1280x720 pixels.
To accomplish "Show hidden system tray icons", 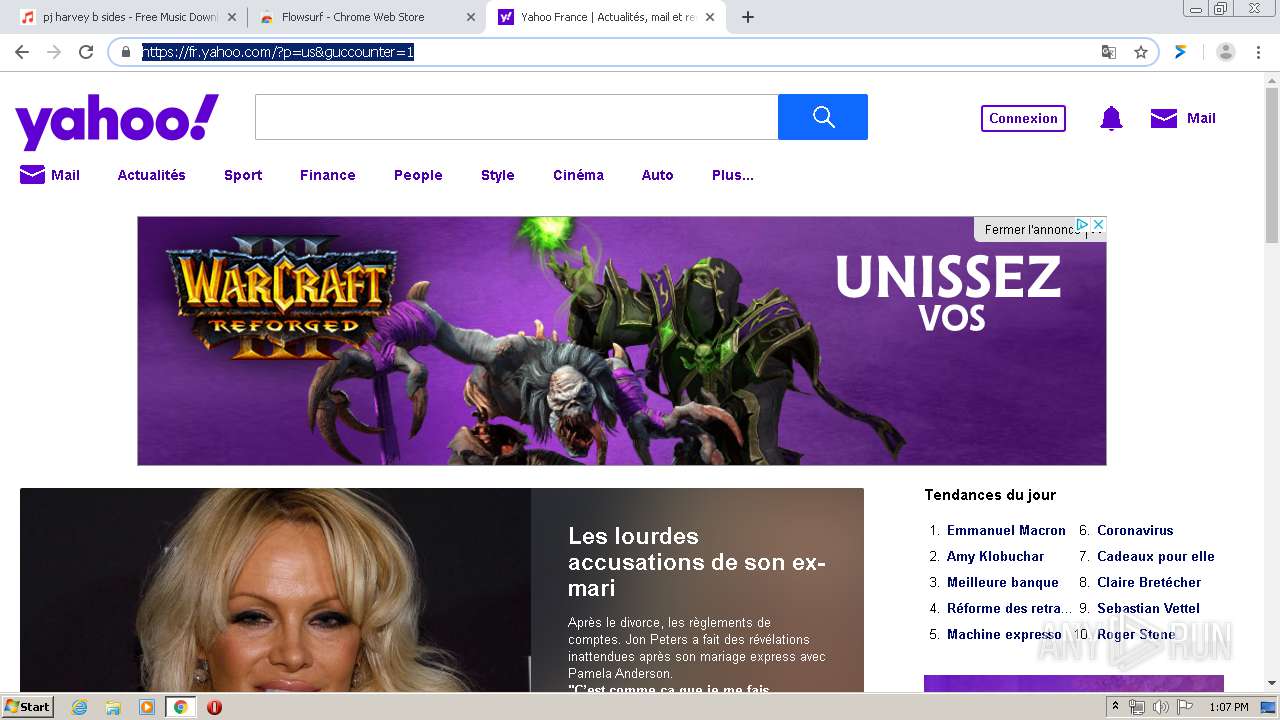I will (1115, 707).
